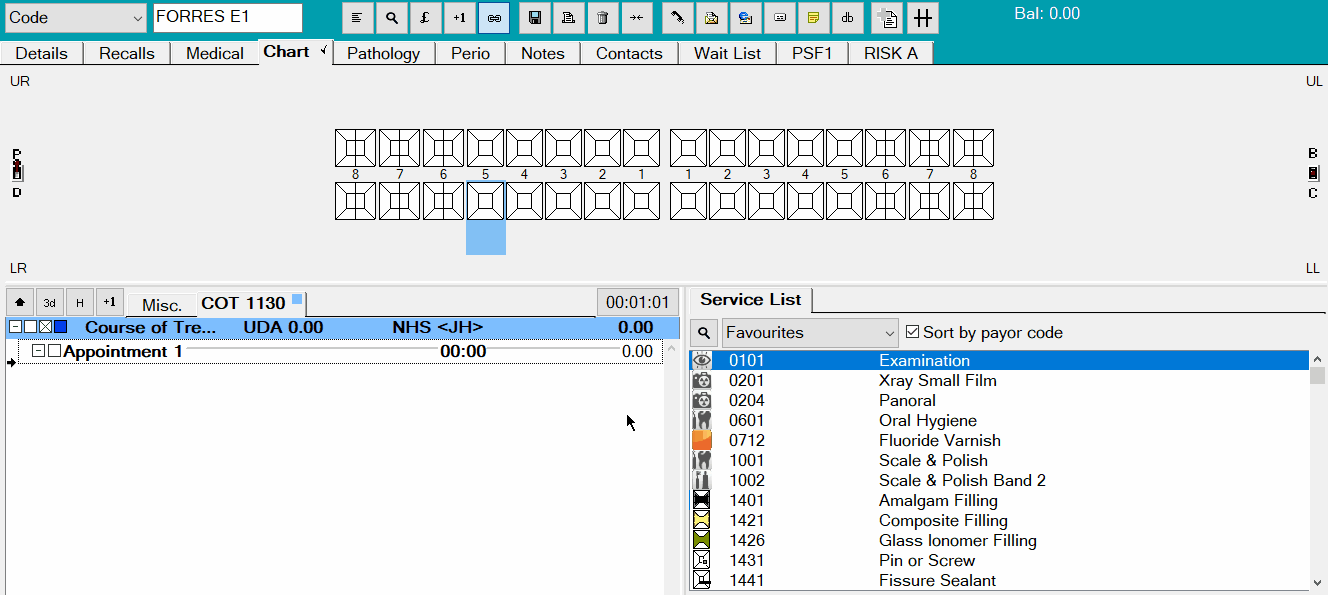
Task: Click the +1 button beside Misc. tab
Action: (x=110, y=302)
